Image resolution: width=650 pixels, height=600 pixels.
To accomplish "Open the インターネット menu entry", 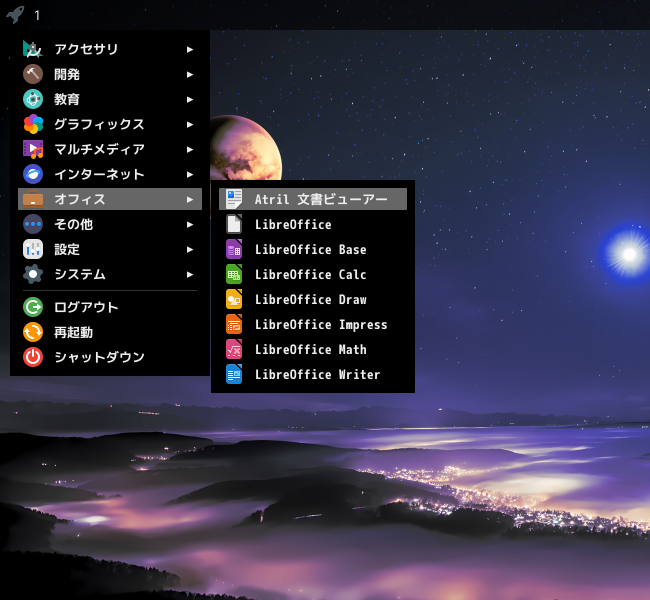I will (x=110, y=174).
